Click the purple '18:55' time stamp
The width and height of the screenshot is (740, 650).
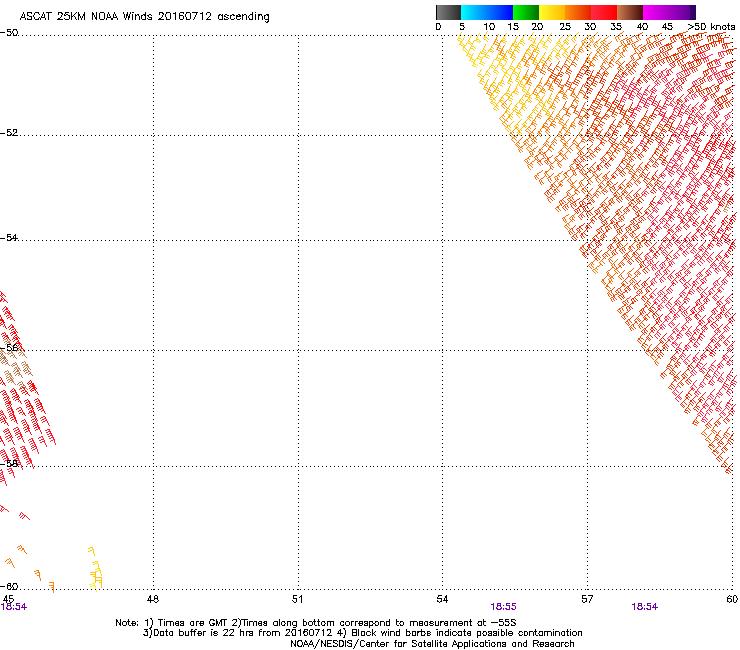503,607
